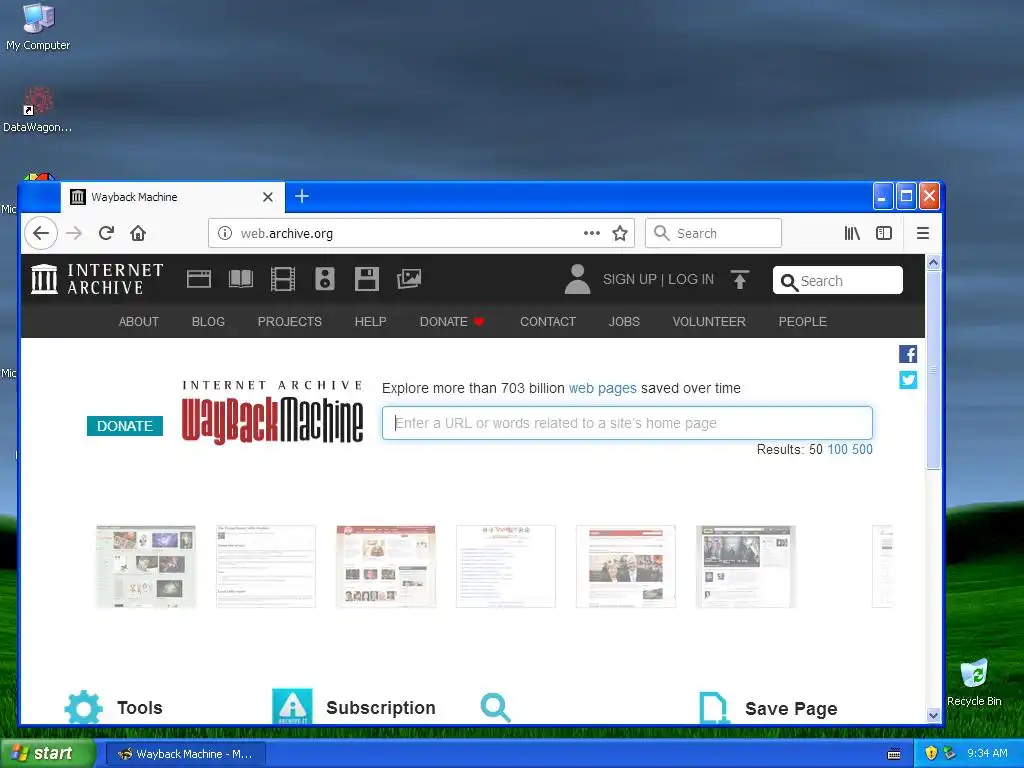The height and width of the screenshot is (768, 1024).
Task: Open the fifth thumbnail with news photo
Action: [626, 566]
